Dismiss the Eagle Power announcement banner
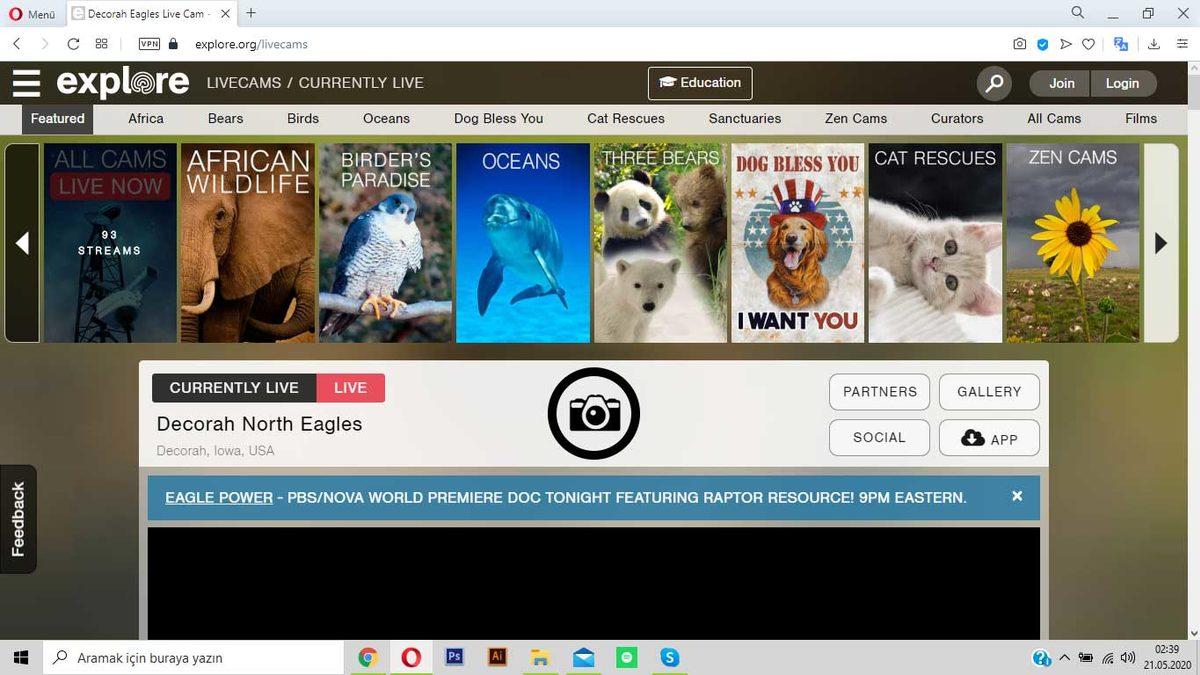Image resolution: width=1200 pixels, height=675 pixels. pyautogui.click(x=1017, y=496)
